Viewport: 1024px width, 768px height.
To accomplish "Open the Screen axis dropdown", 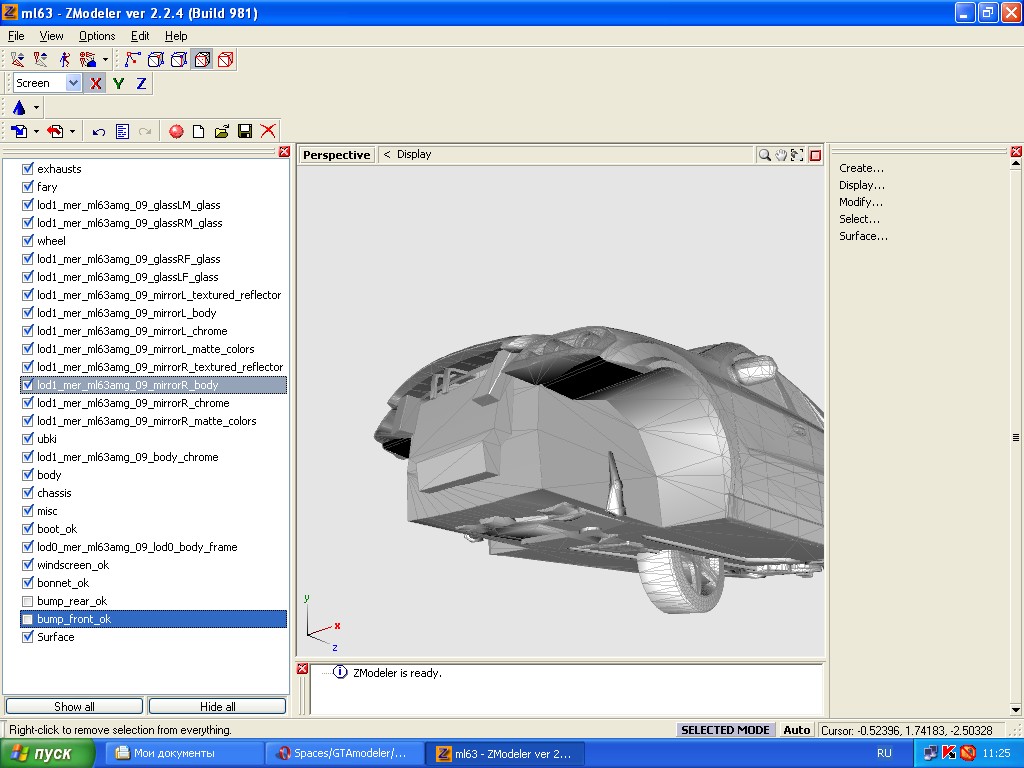I will point(73,84).
